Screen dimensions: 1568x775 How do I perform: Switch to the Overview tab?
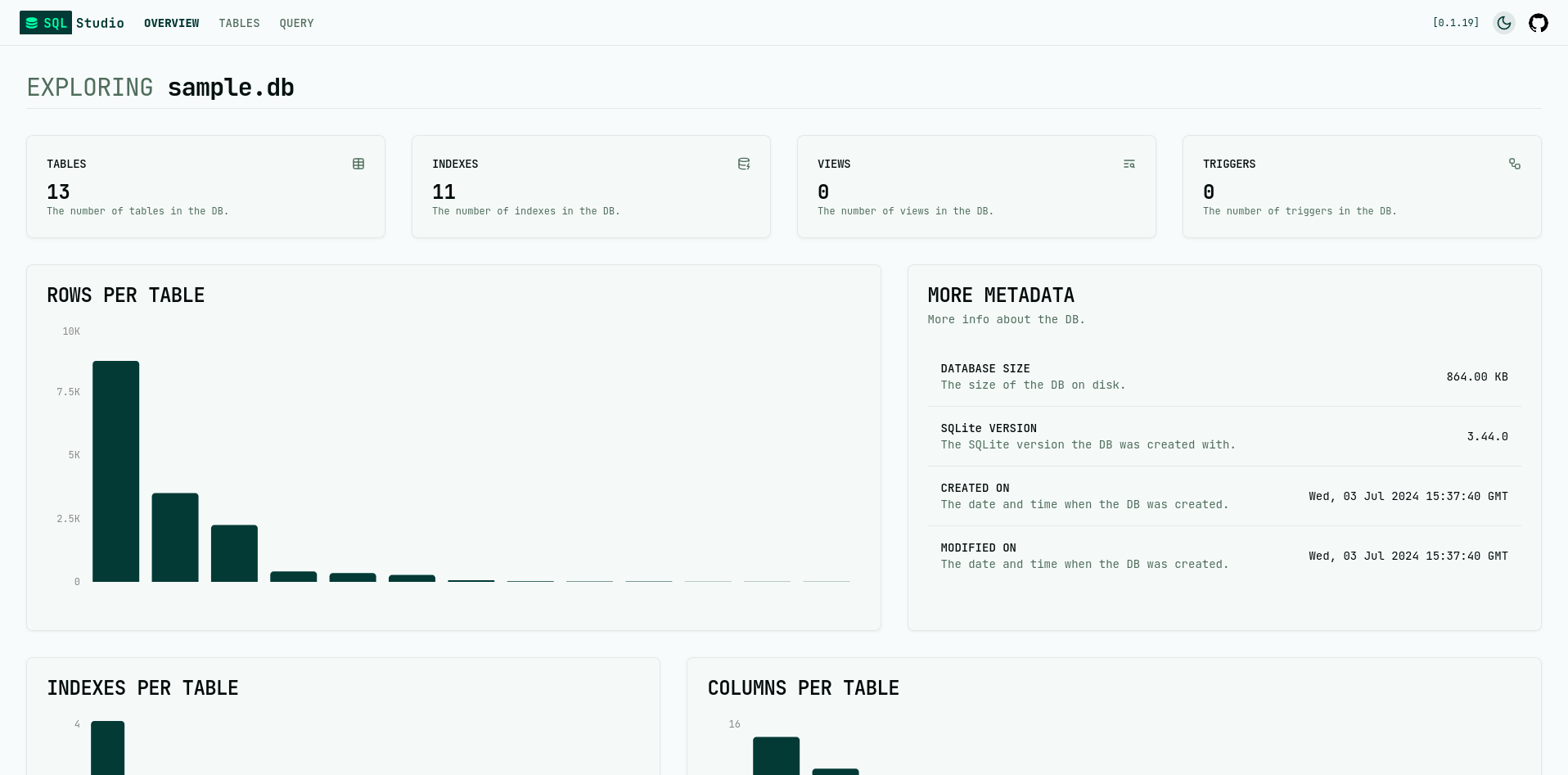tap(171, 23)
